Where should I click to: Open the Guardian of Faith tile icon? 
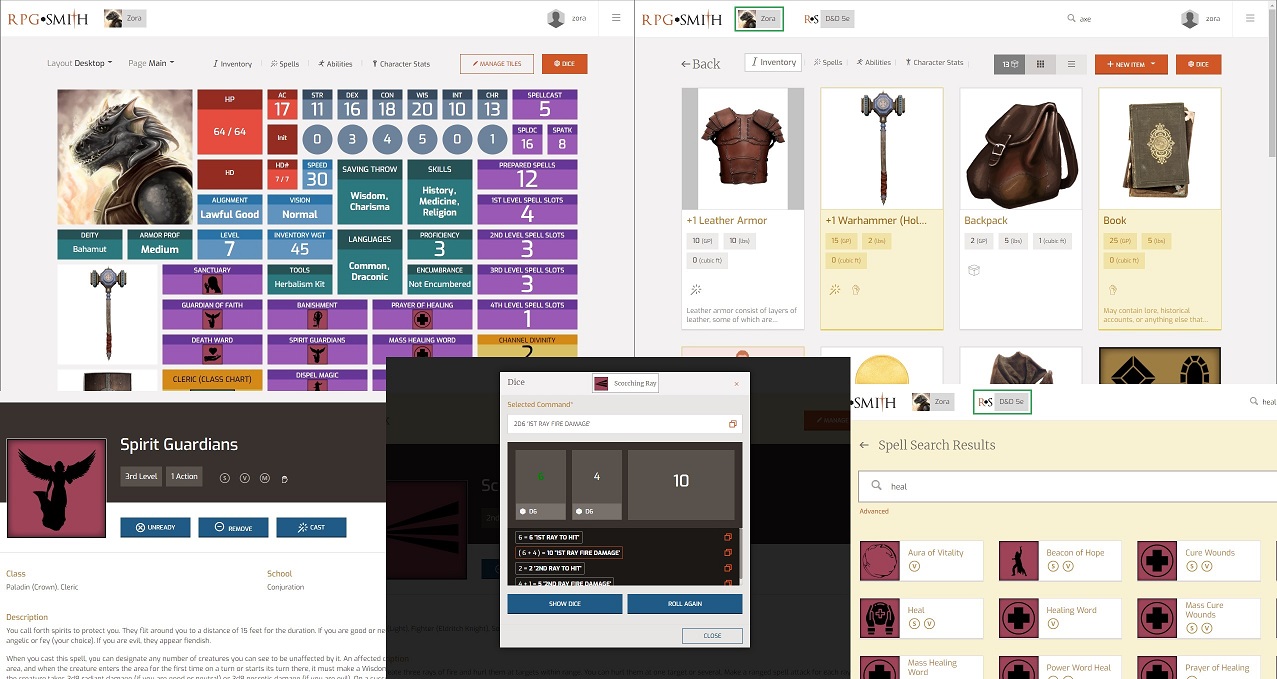[212, 320]
